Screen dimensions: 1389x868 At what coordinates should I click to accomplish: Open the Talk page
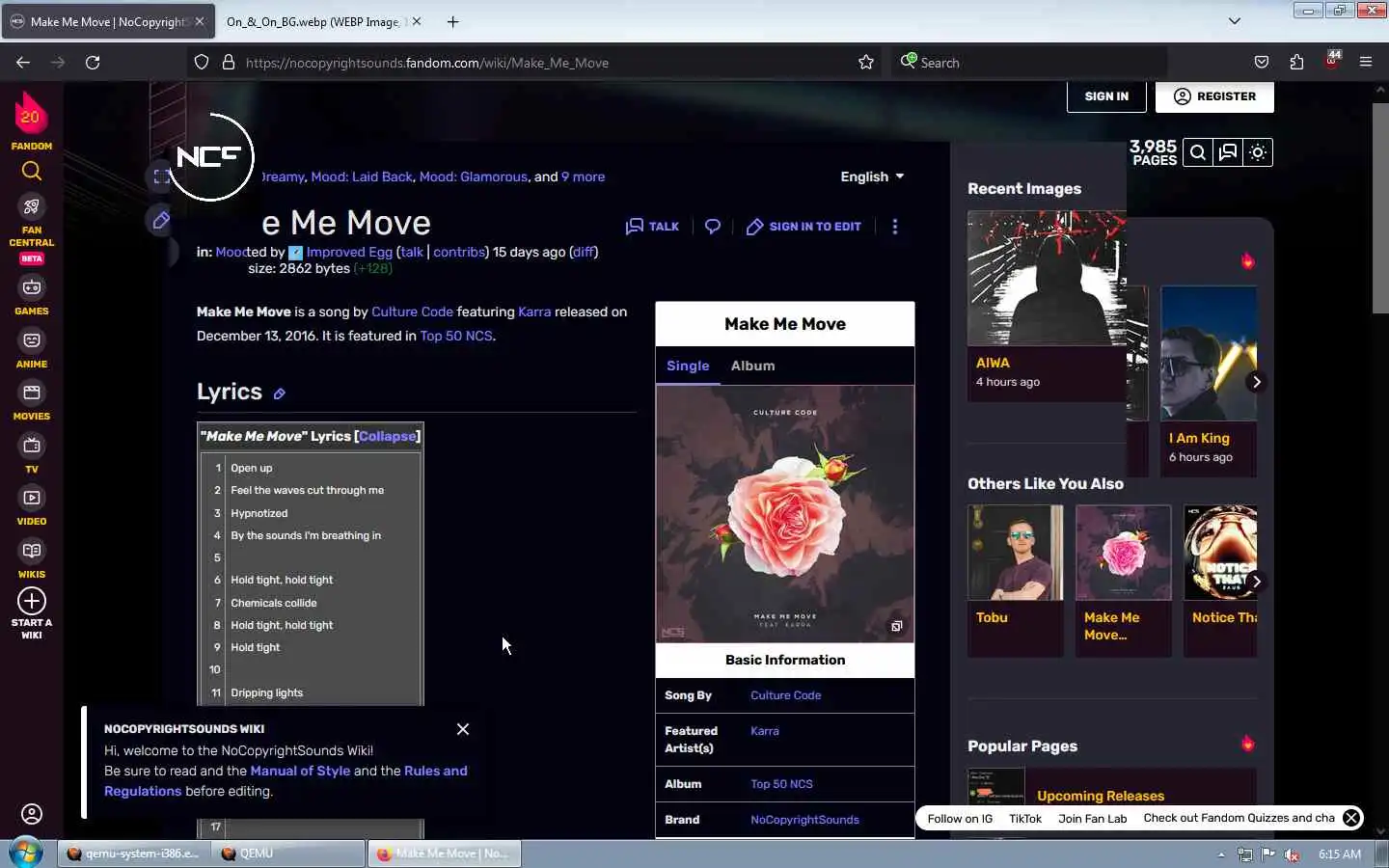coord(652,227)
